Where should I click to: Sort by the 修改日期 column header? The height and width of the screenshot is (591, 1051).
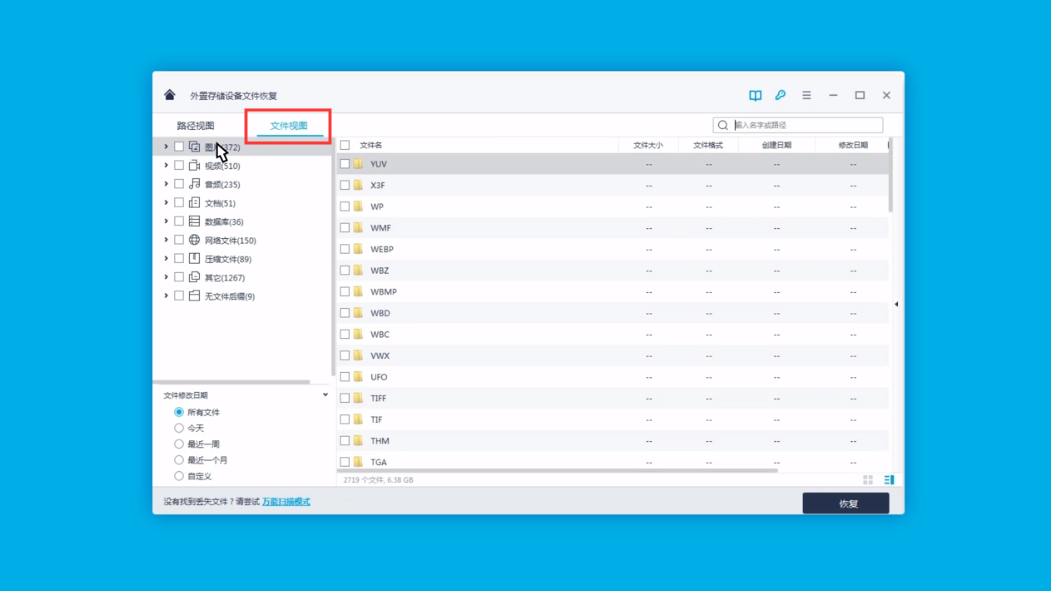tap(853, 145)
